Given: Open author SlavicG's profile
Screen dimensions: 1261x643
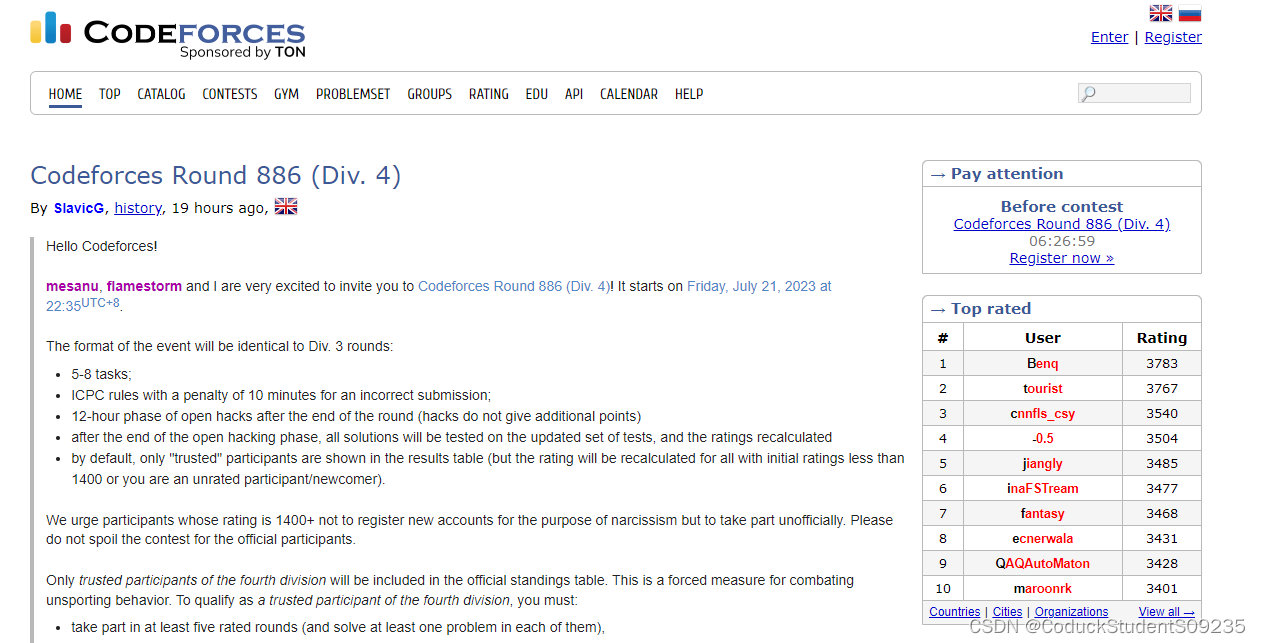Looking at the screenshot, I should 79,208.
